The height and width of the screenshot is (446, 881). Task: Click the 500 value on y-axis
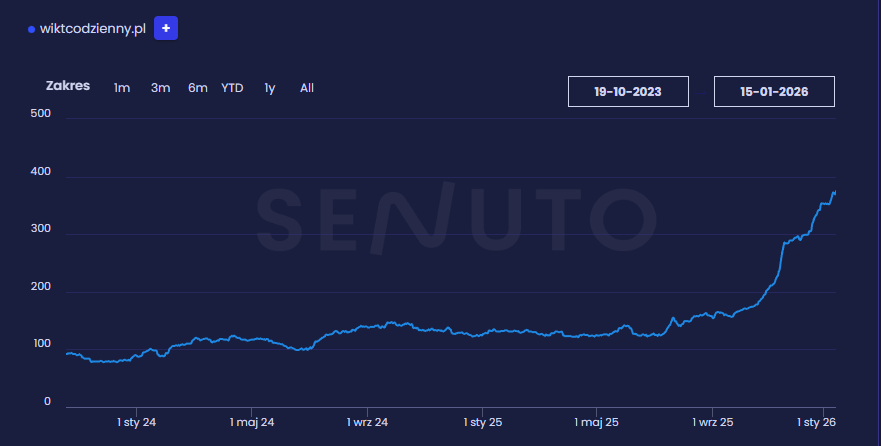click(41, 114)
